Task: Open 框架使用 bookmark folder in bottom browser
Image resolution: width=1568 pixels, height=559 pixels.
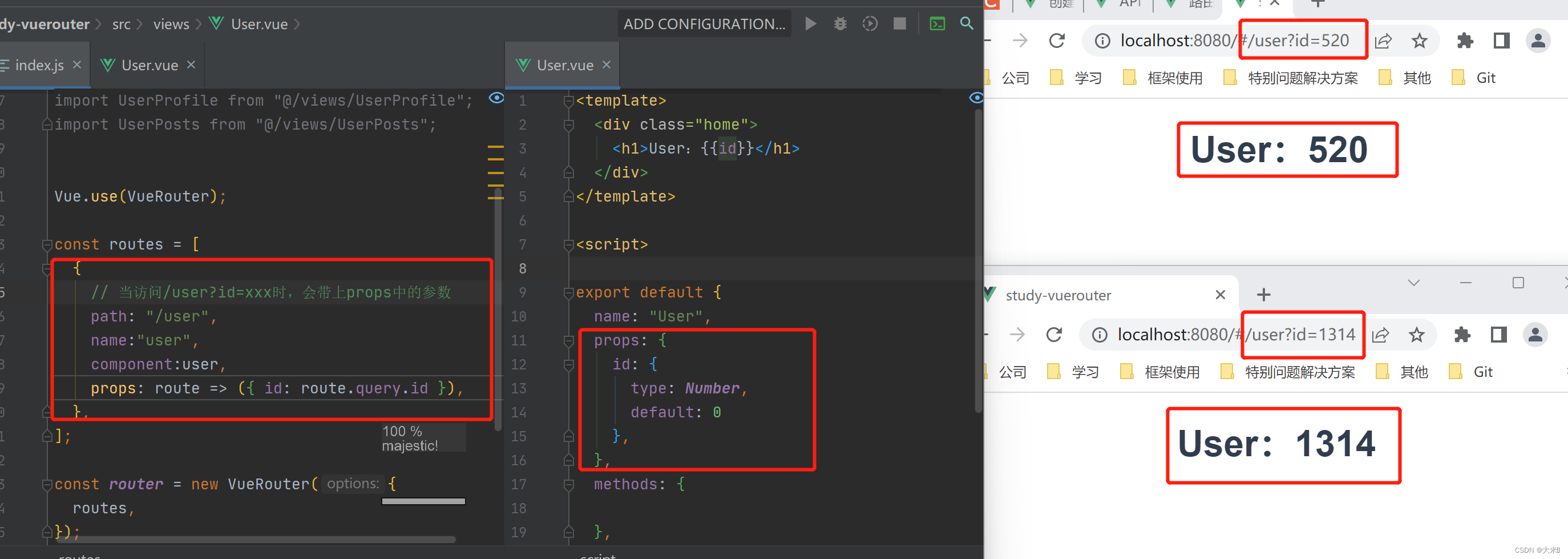Action: tap(1160, 372)
